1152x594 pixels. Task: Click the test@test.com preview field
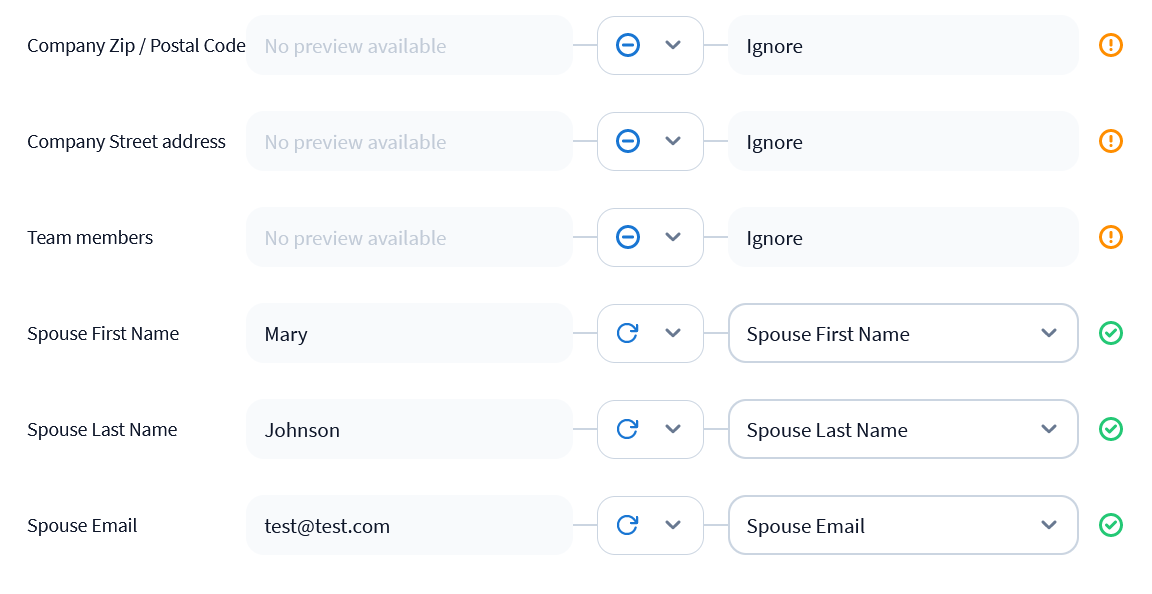tap(409, 525)
